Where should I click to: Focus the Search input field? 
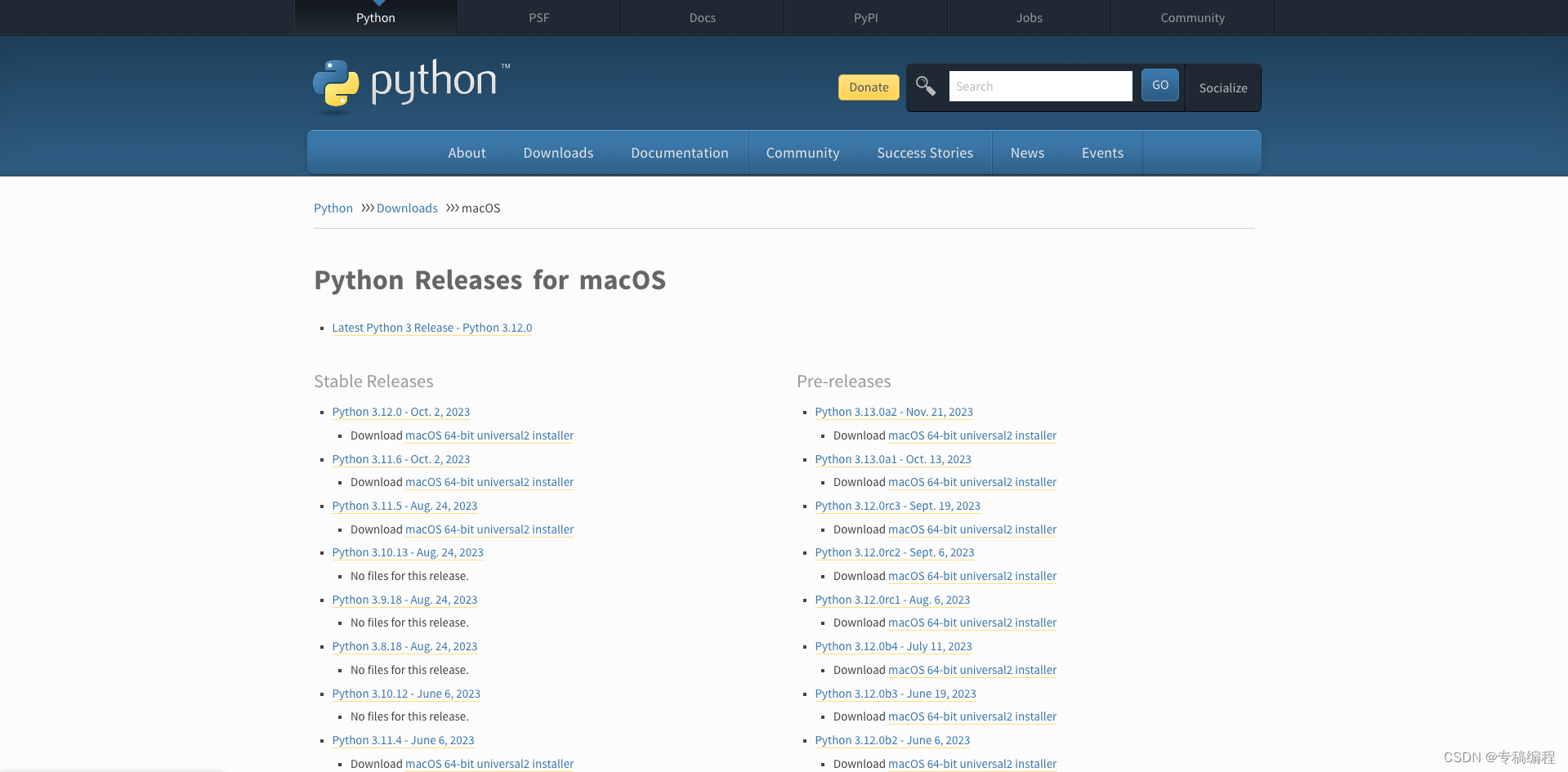pyautogui.click(x=1040, y=86)
